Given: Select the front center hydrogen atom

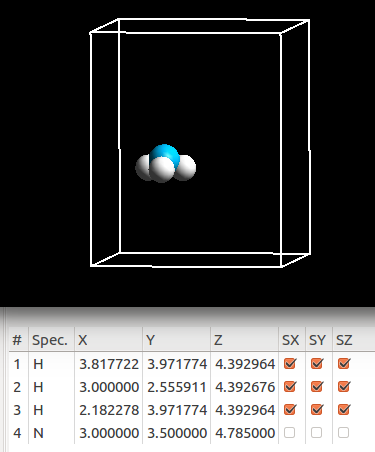Looking at the screenshot, I should (x=162, y=170).
